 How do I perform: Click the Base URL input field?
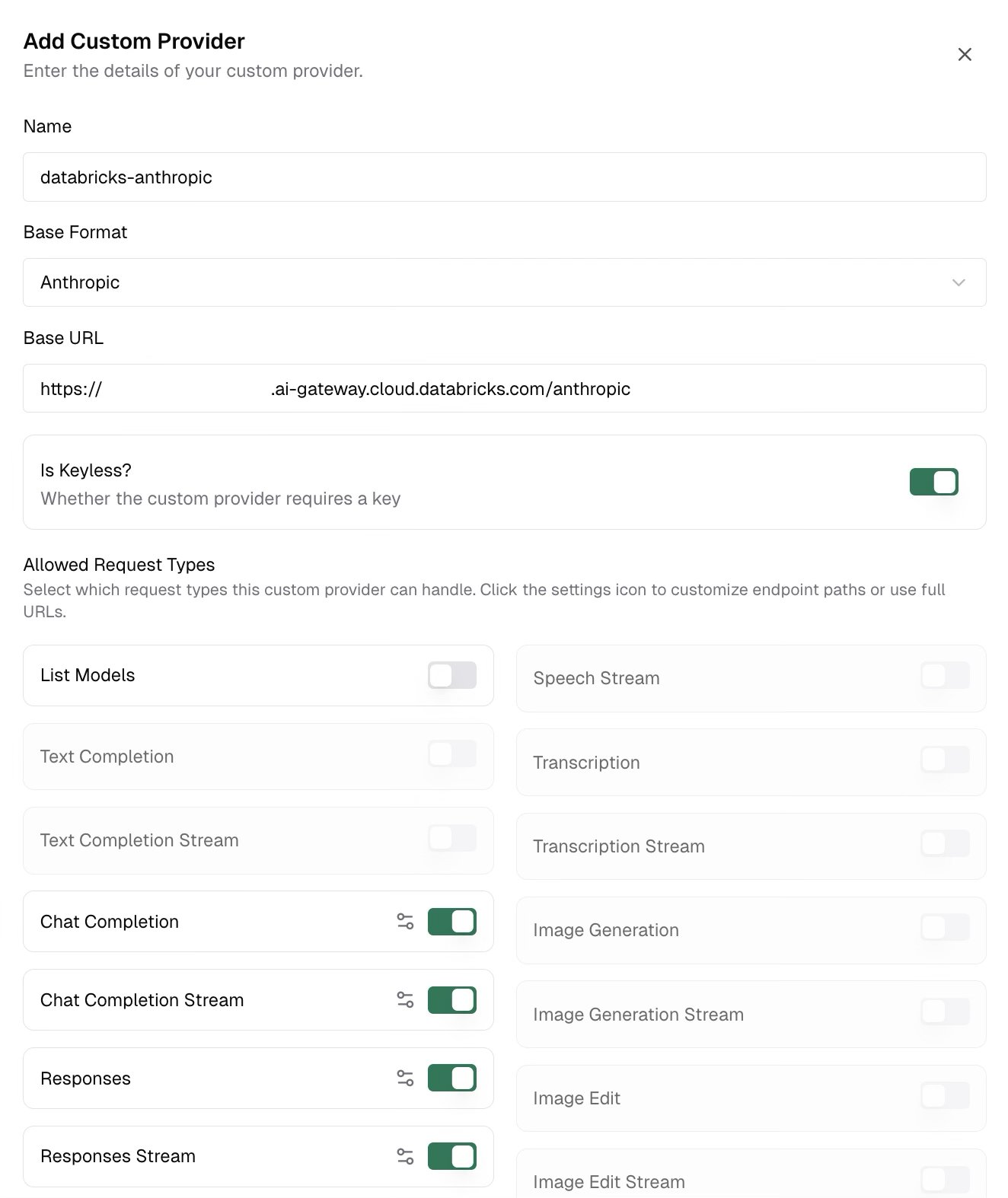[x=505, y=388]
